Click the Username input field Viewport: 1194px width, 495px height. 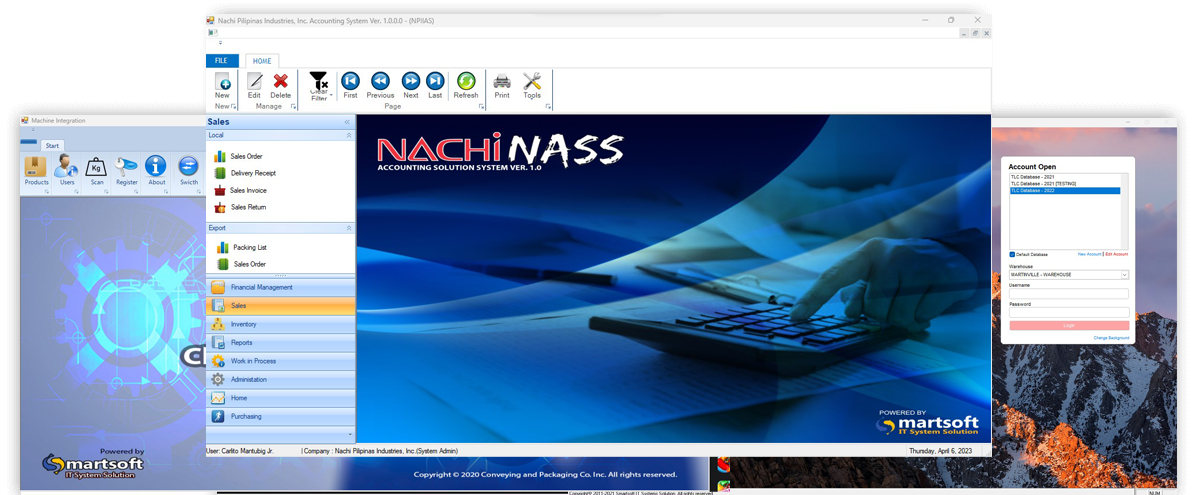coord(1069,294)
